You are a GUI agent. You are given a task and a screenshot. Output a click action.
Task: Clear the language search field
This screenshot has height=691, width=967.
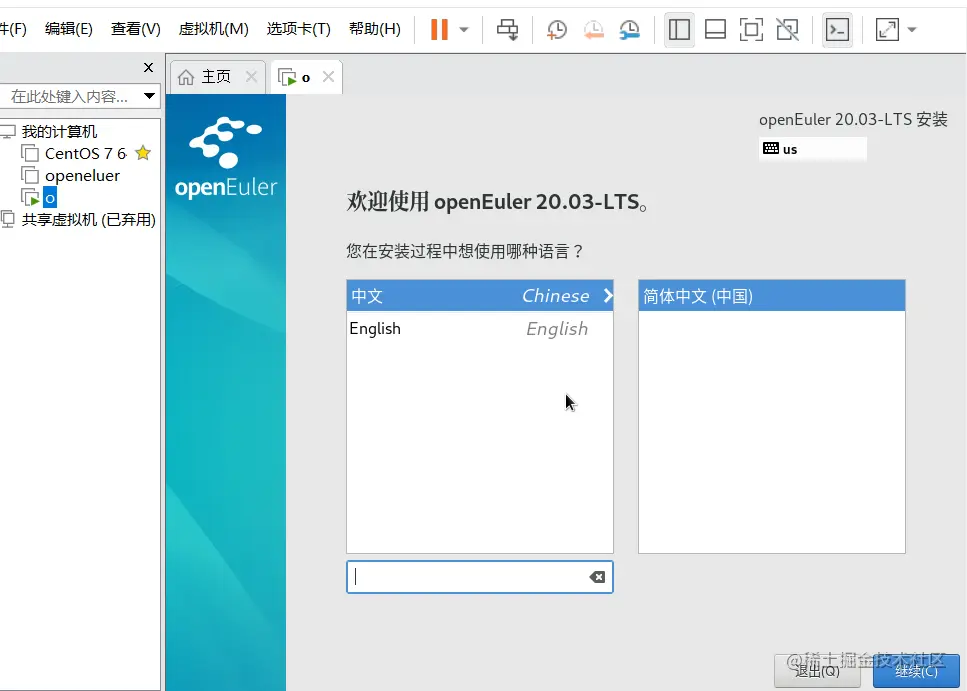click(596, 577)
